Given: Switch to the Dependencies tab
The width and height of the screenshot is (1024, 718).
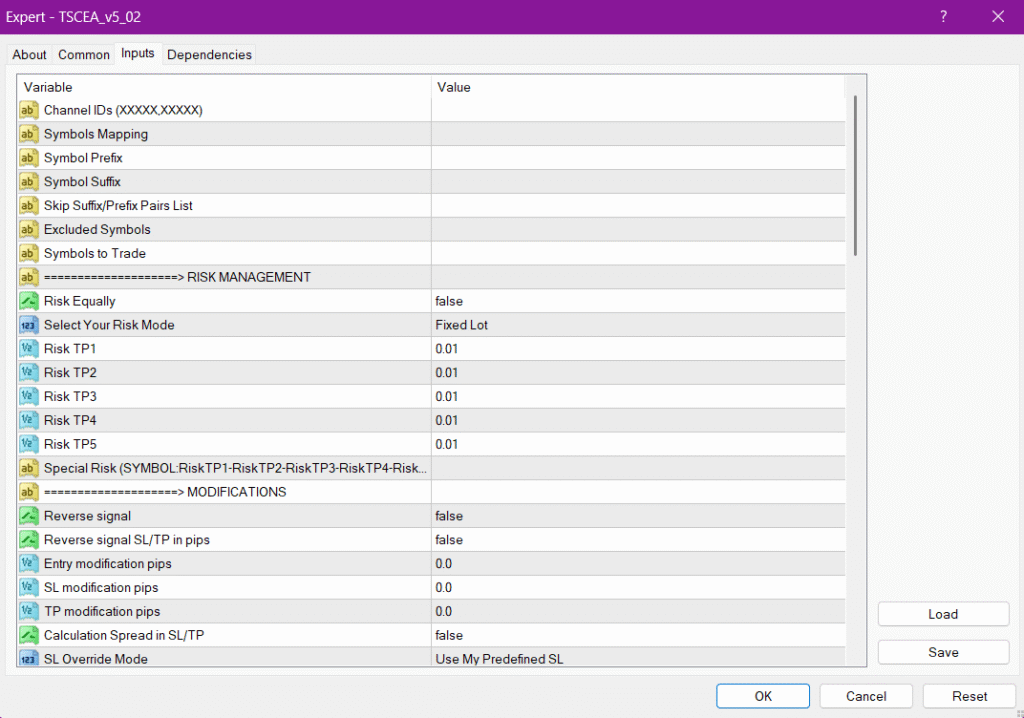Looking at the screenshot, I should (x=209, y=55).
